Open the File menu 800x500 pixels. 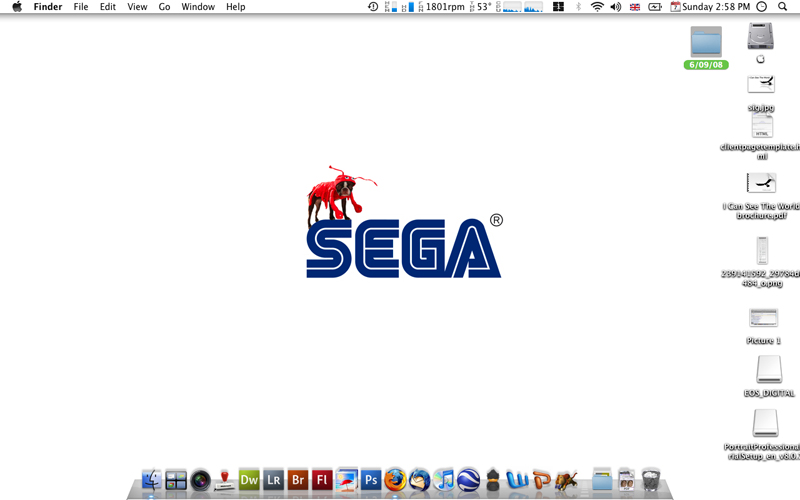[x=81, y=7]
